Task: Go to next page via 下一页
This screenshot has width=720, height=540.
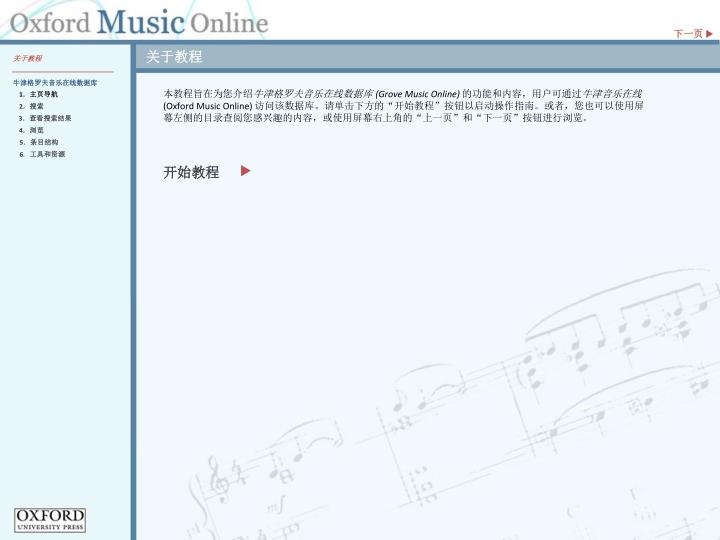Action: pyautogui.click(x=693, y=34)
